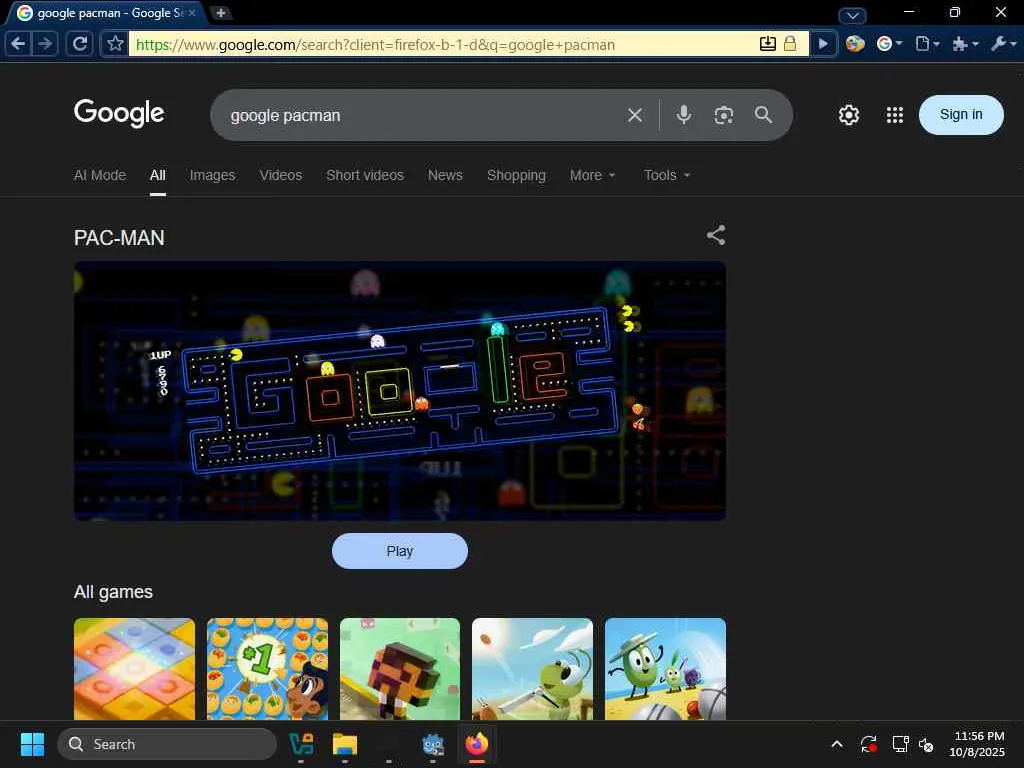The width and height of the screenshot is (1024, 768).
Task: Click the Firefox icon on the taskbar
Action: click(477, 744)
